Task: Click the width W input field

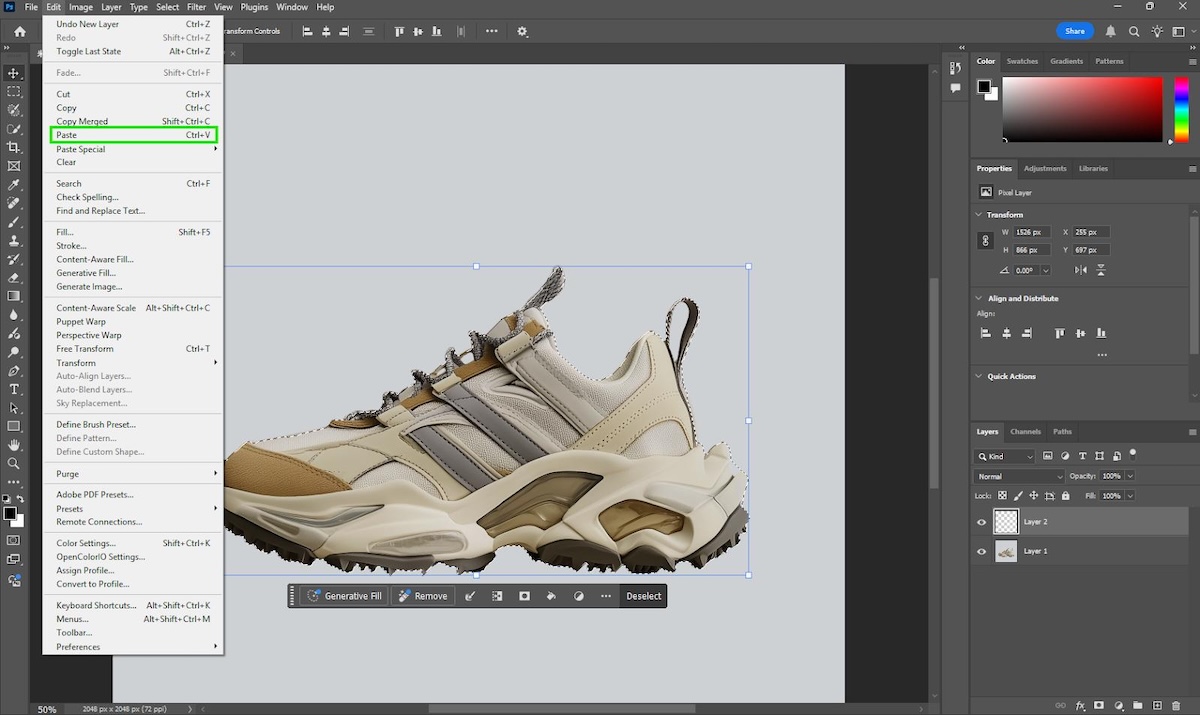Action: (1032, 232)
